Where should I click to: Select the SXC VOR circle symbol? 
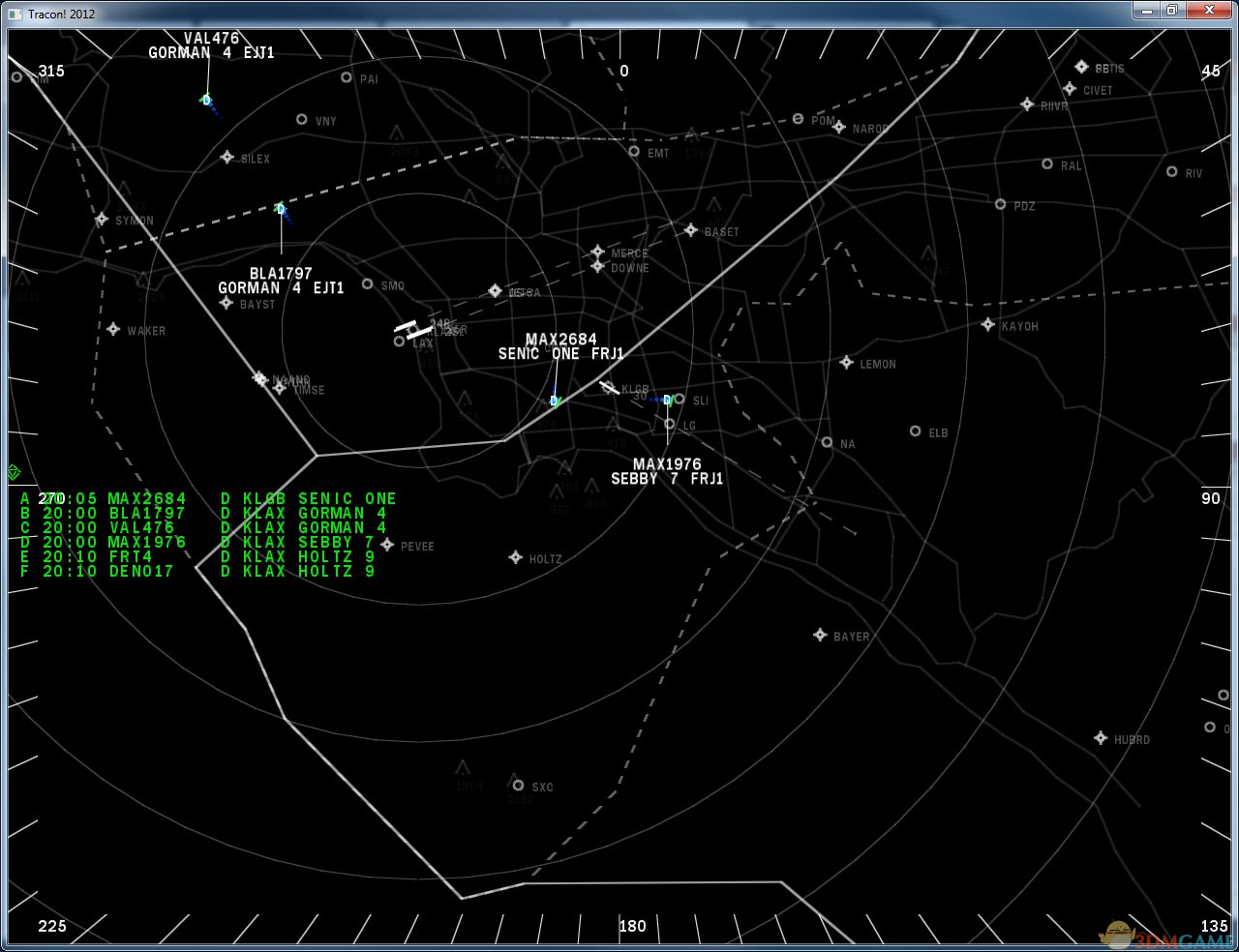pos(518,786)
